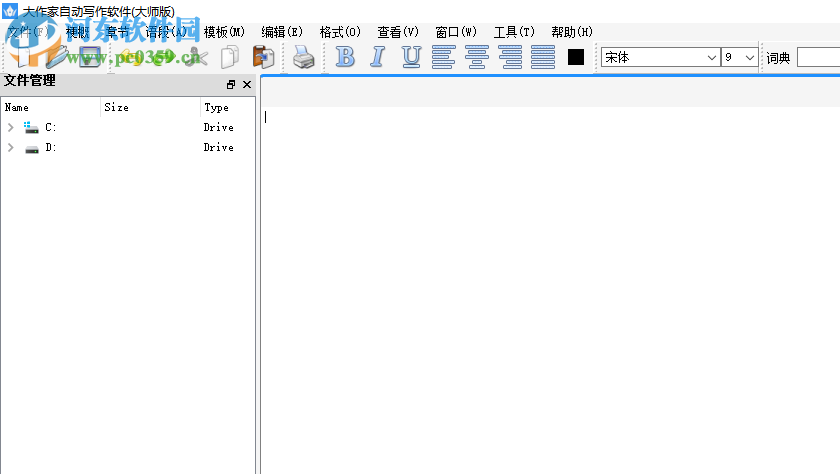Image resolution: width=840 pixels, height=474 pixels.
Task: Click the redo arrow icon
Action: pos(164,57)
